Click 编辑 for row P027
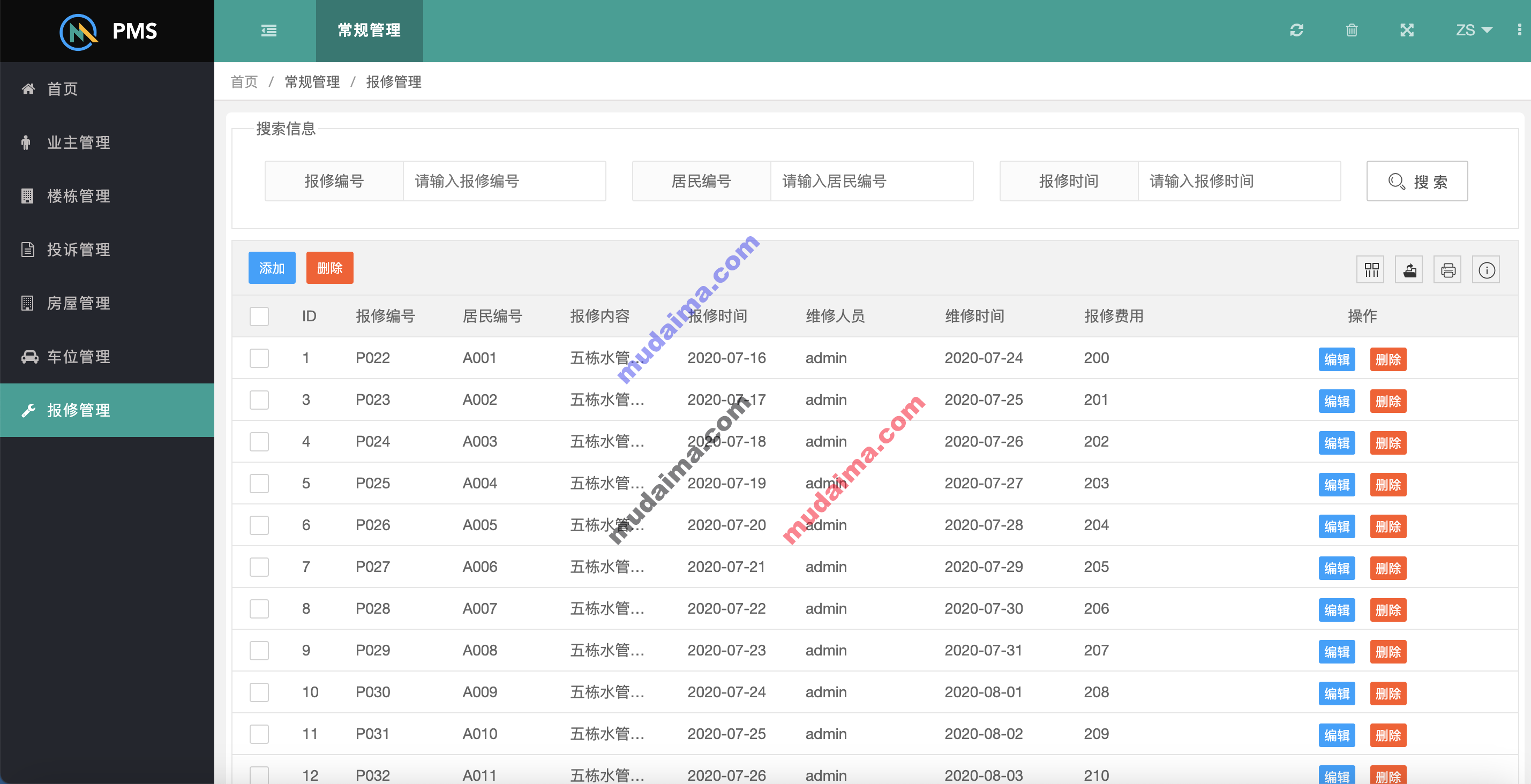 [1337, 568]
